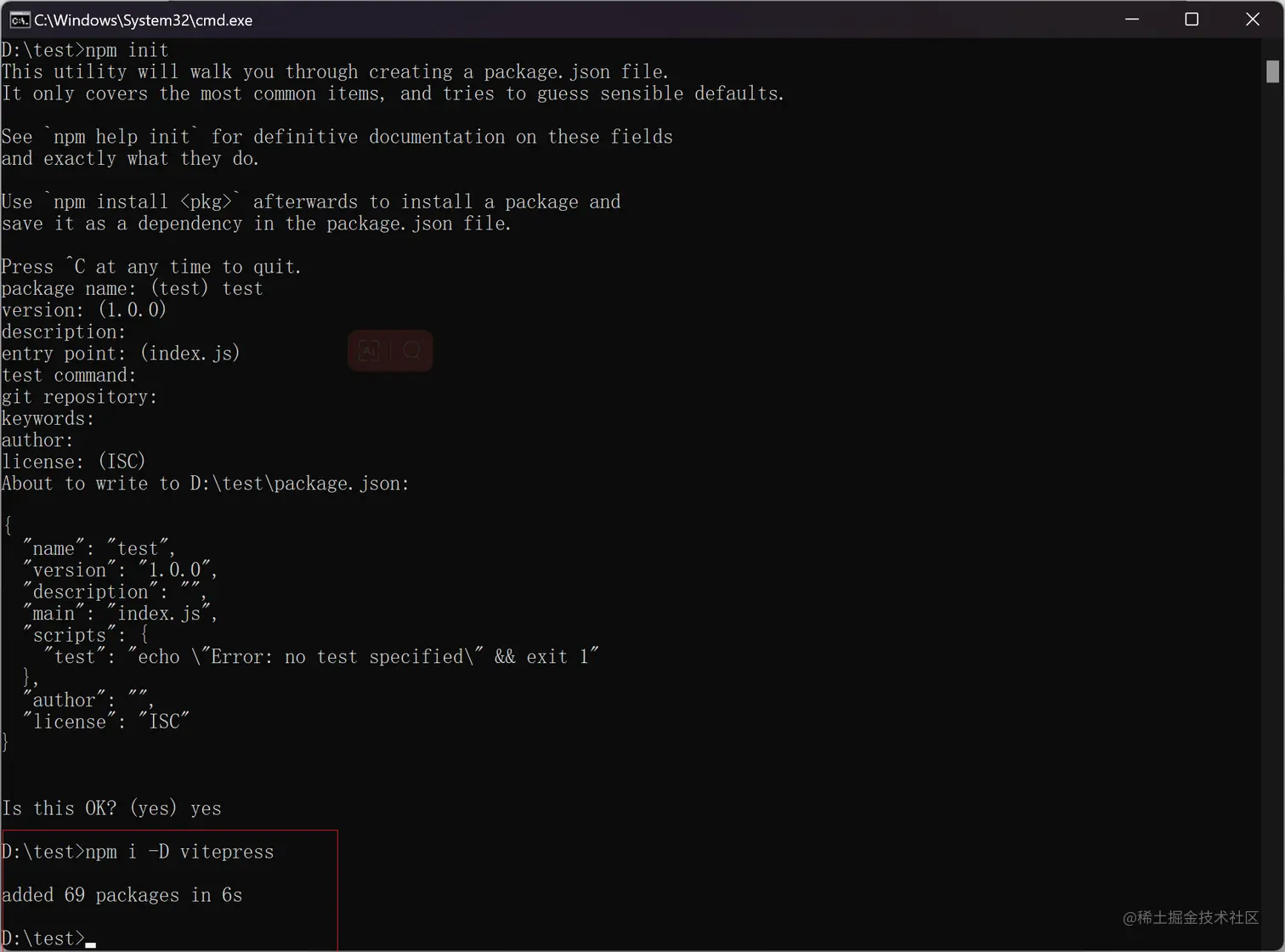Image resolution: width=1285 pixels, height=952 pixels.
Task: Click the JSON line "license": "ISC"
Action: click(x=105, y=722)
